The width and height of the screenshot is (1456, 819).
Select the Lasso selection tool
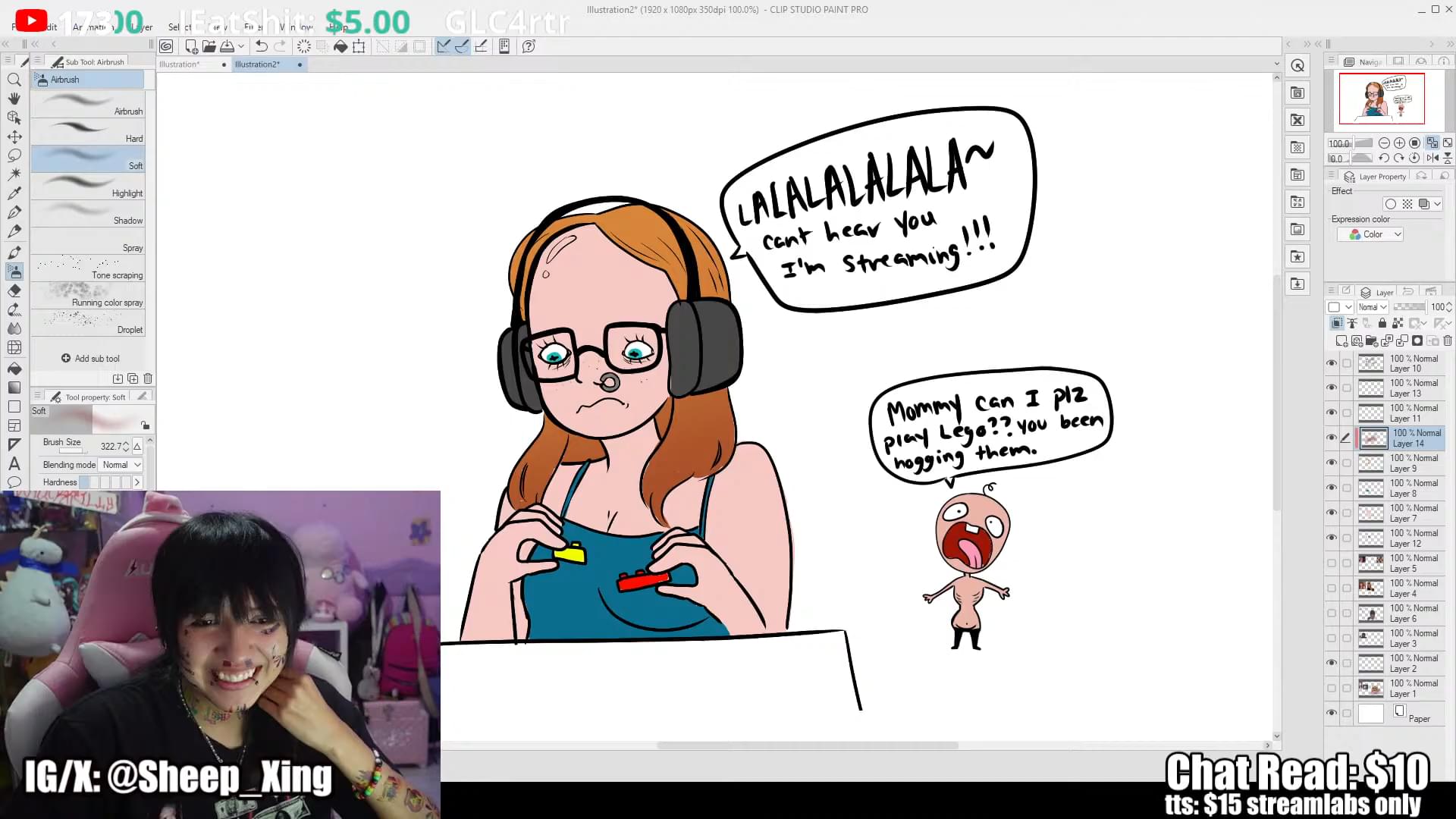pyautogui.click(x=14, y=155)
